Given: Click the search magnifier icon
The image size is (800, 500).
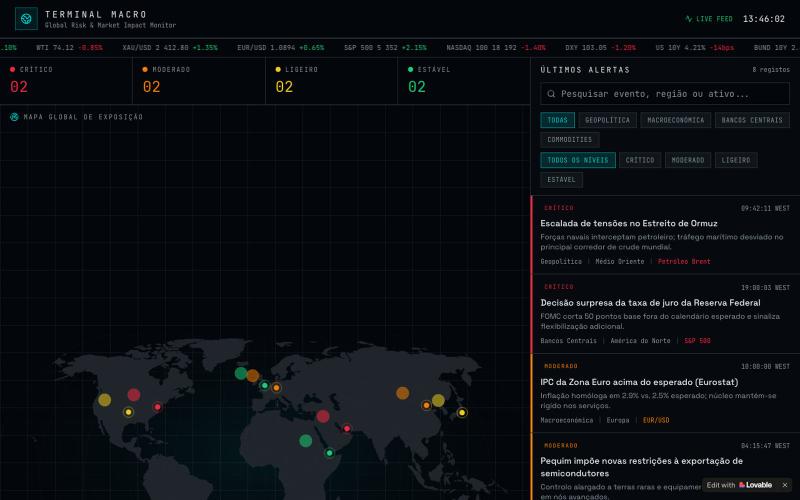Looking at the screenshot, I should click(x=551, y=94).
